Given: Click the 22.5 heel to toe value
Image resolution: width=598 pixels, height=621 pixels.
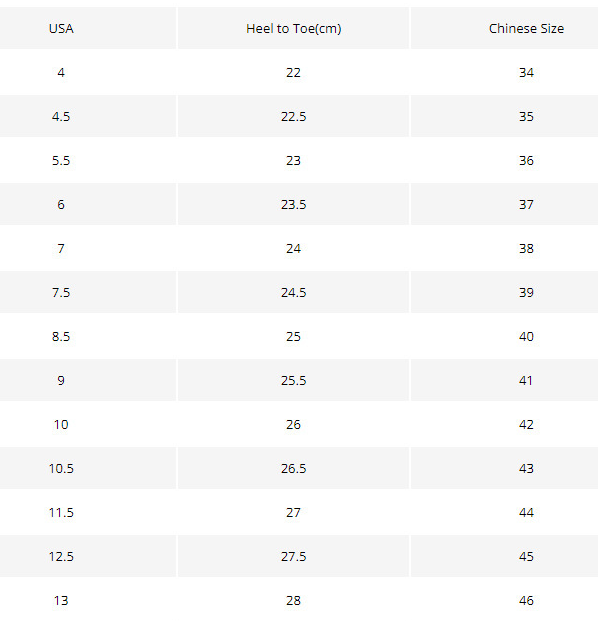Looking at the screenshot, I should (293, 116).
